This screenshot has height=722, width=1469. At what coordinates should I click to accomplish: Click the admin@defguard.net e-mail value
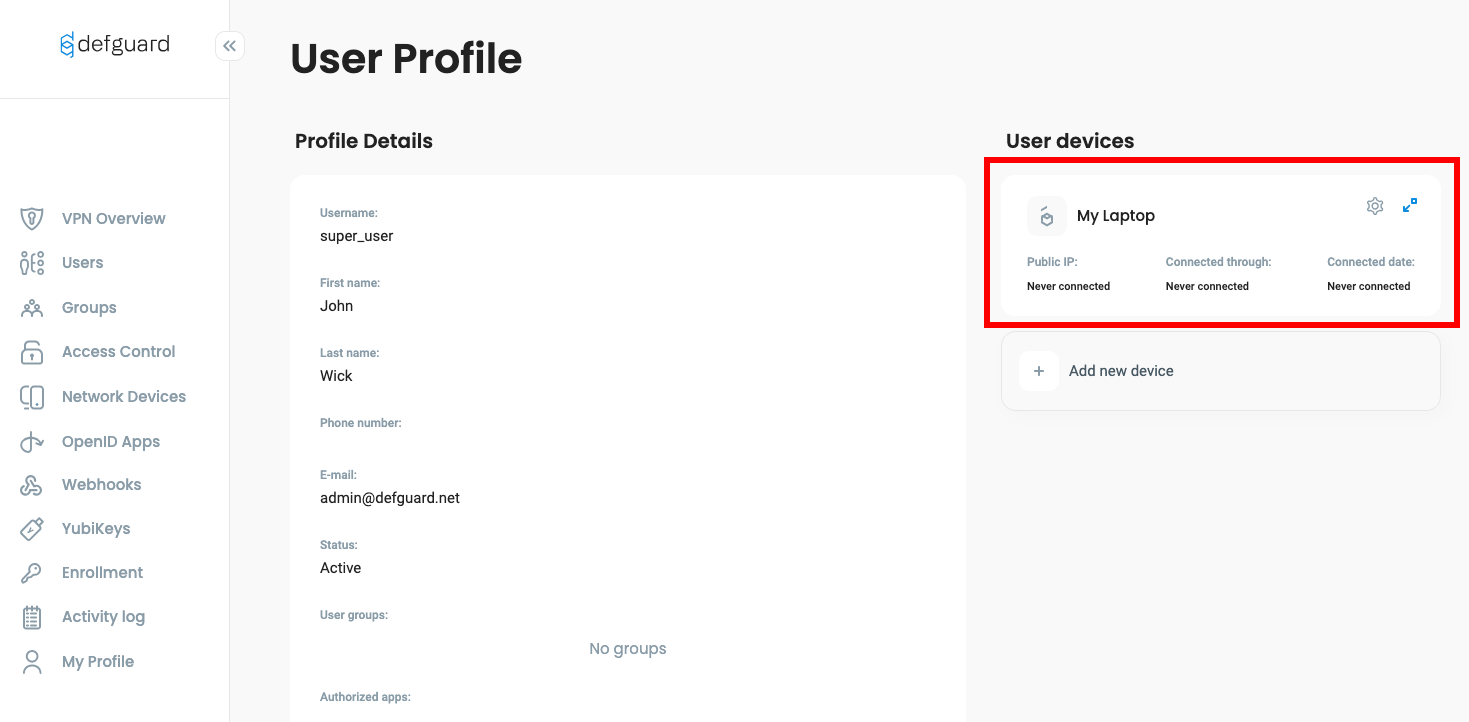click(390, 498)
